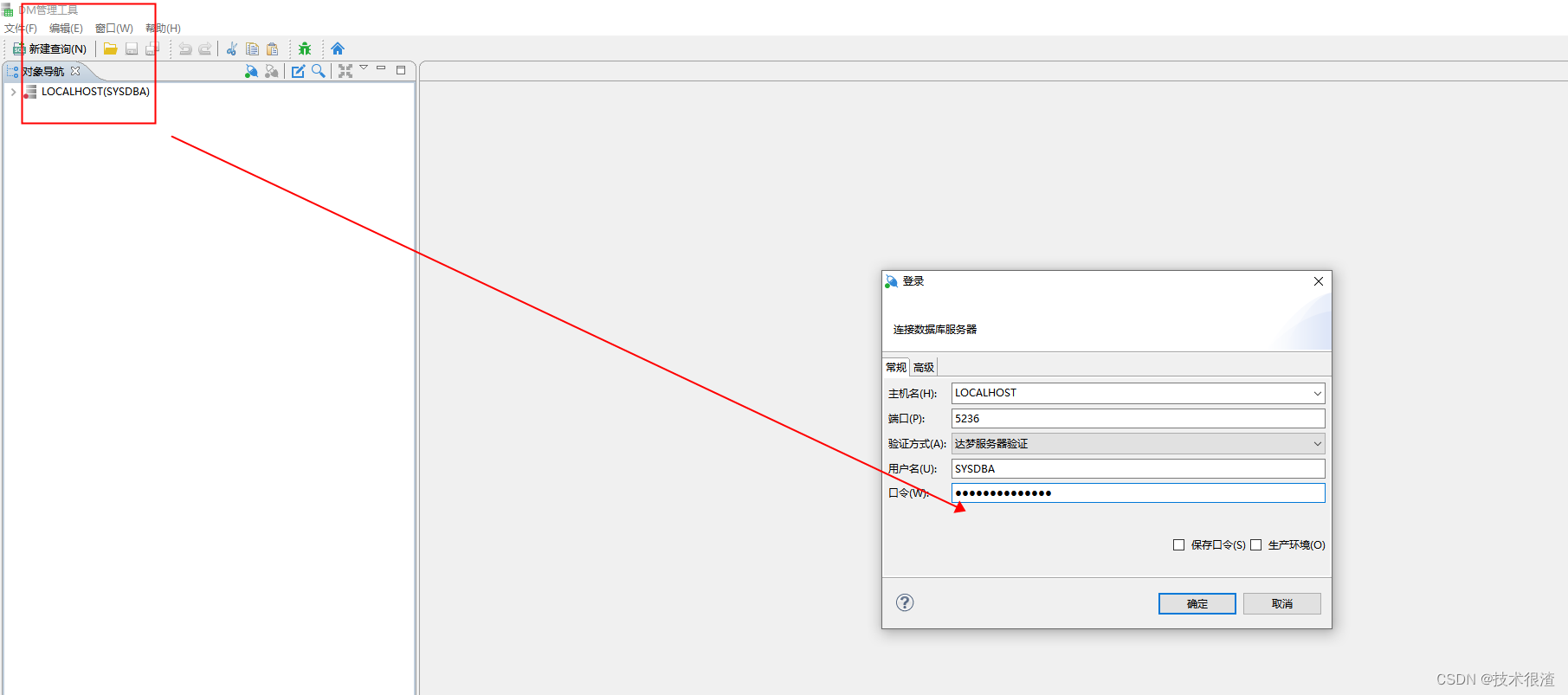Enable the 保存口令(S) checkbox
The height and width of the screenshot is (695, 1568).
[x=1178, y=544]
